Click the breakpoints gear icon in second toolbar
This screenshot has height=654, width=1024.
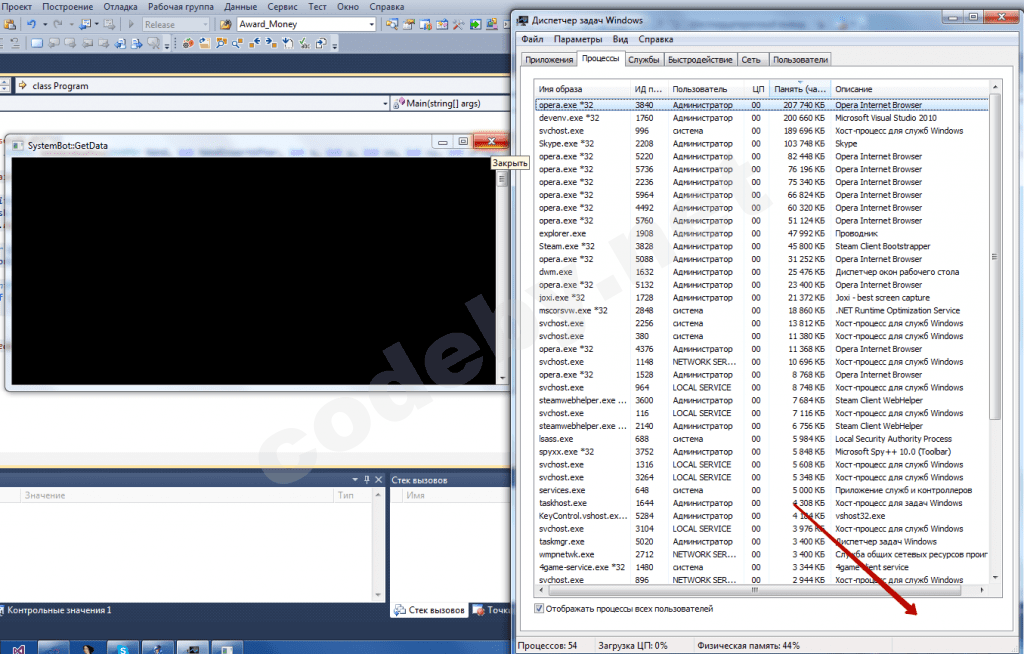188,44
